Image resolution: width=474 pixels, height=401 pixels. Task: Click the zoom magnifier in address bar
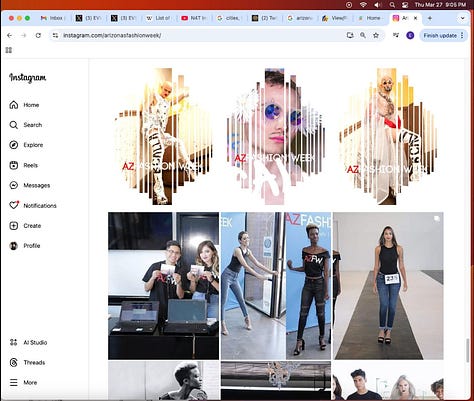point(363,35)
